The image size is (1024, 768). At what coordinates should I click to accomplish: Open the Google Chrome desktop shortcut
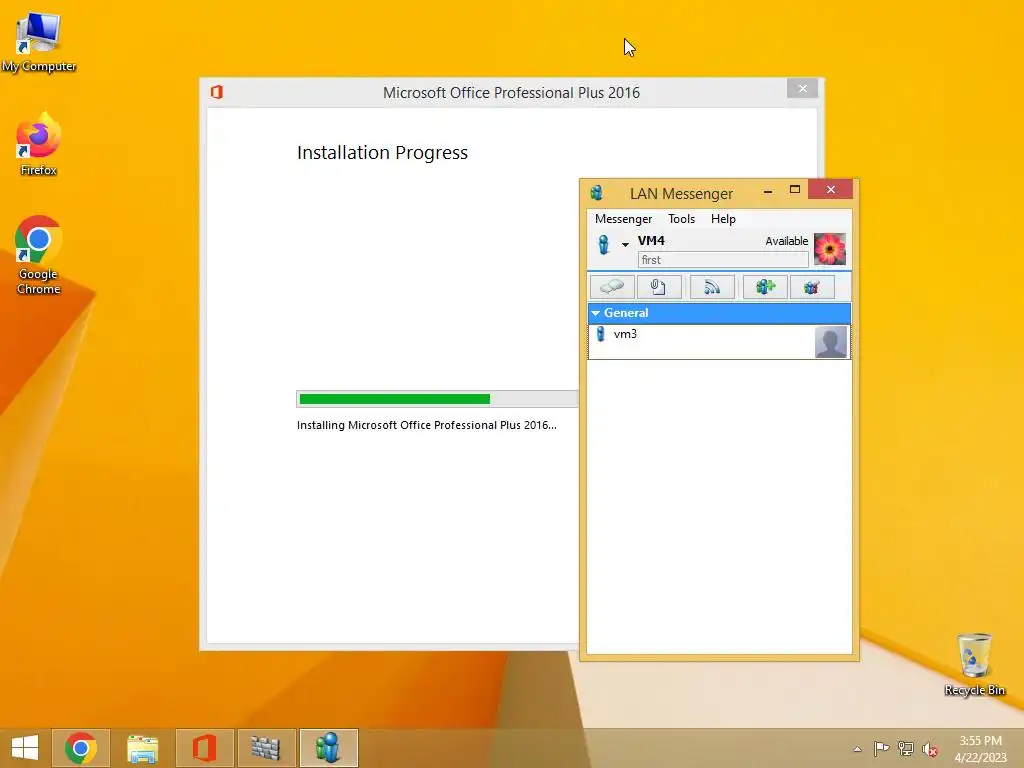(x=39, y=255)
